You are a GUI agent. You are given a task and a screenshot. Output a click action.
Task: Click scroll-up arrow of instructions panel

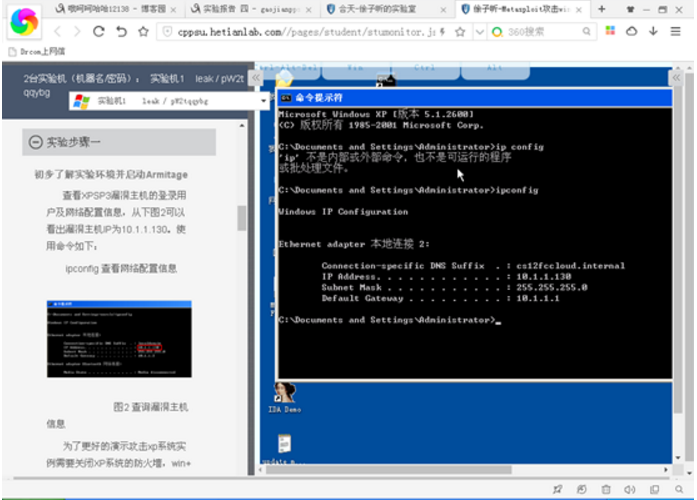click(241, 126)
